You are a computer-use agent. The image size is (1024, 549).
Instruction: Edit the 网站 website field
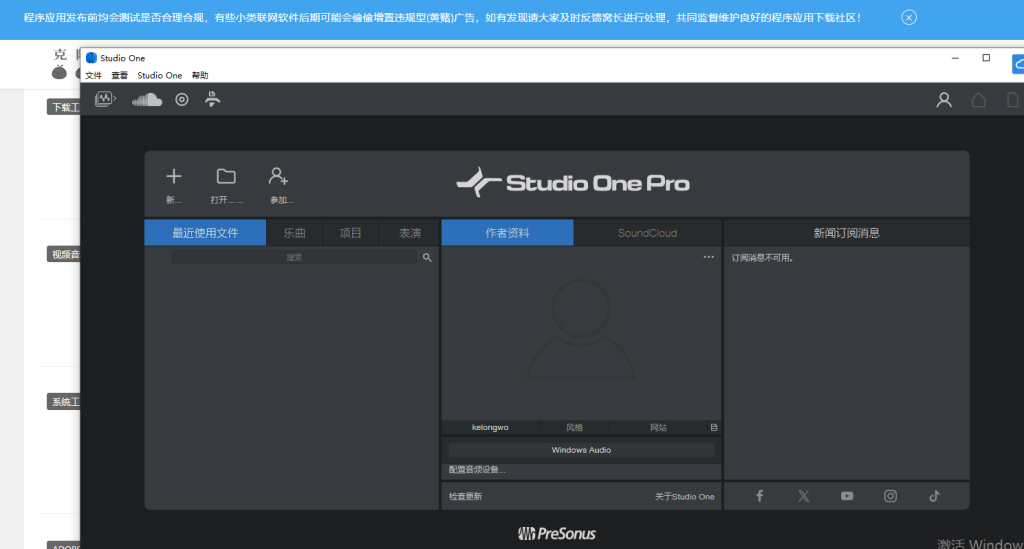(658, 428)
